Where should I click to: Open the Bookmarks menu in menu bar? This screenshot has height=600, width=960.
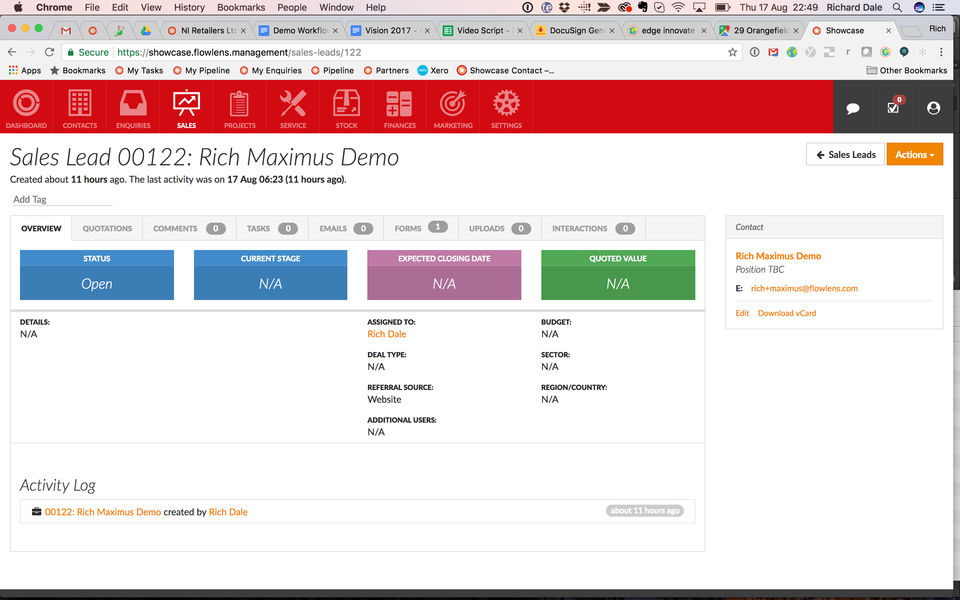pos(241,7)
